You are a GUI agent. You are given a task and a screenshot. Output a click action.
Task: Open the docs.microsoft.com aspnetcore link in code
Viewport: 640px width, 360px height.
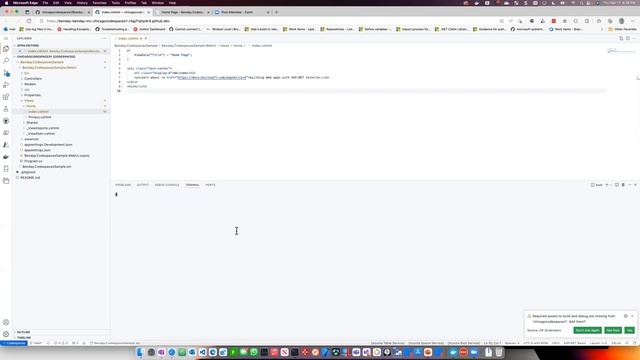212,77
